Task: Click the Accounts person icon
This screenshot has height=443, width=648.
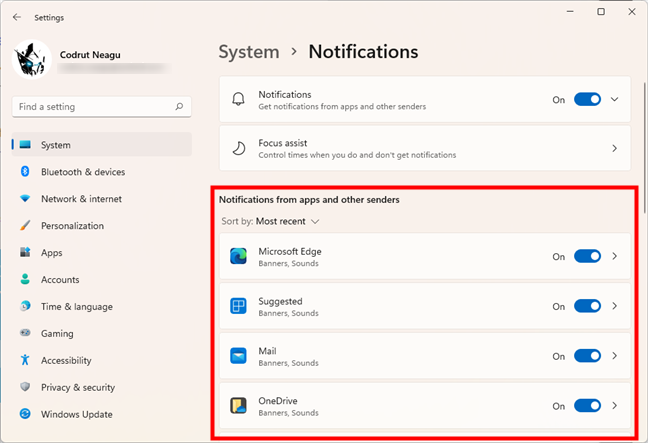Action: (x=25, y=279)
